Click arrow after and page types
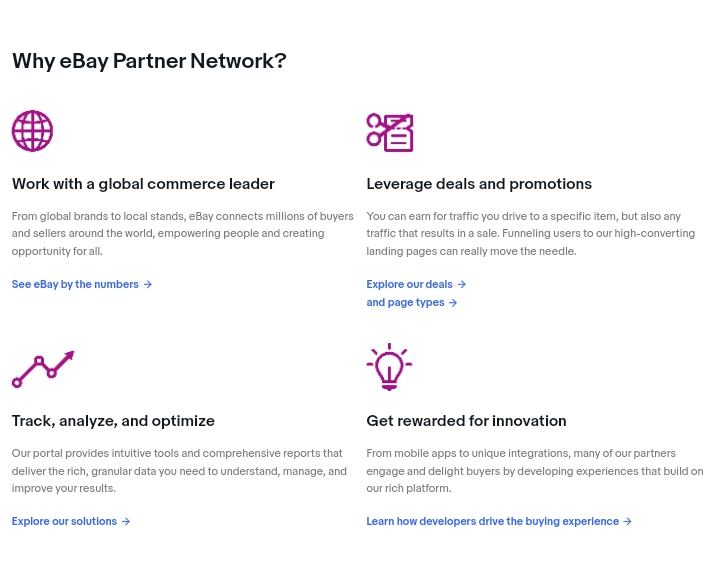Screen dimensions: 720x565 click(453, 303)
